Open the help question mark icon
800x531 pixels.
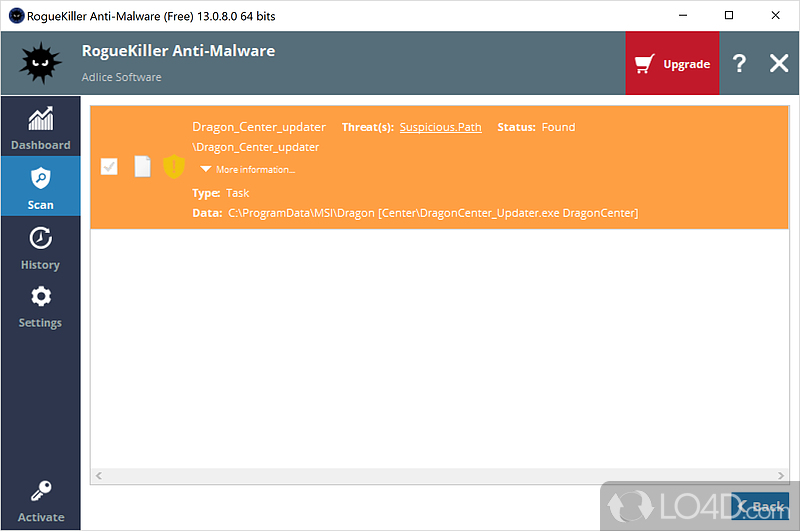pyautogui.click(x=739, y=63)
